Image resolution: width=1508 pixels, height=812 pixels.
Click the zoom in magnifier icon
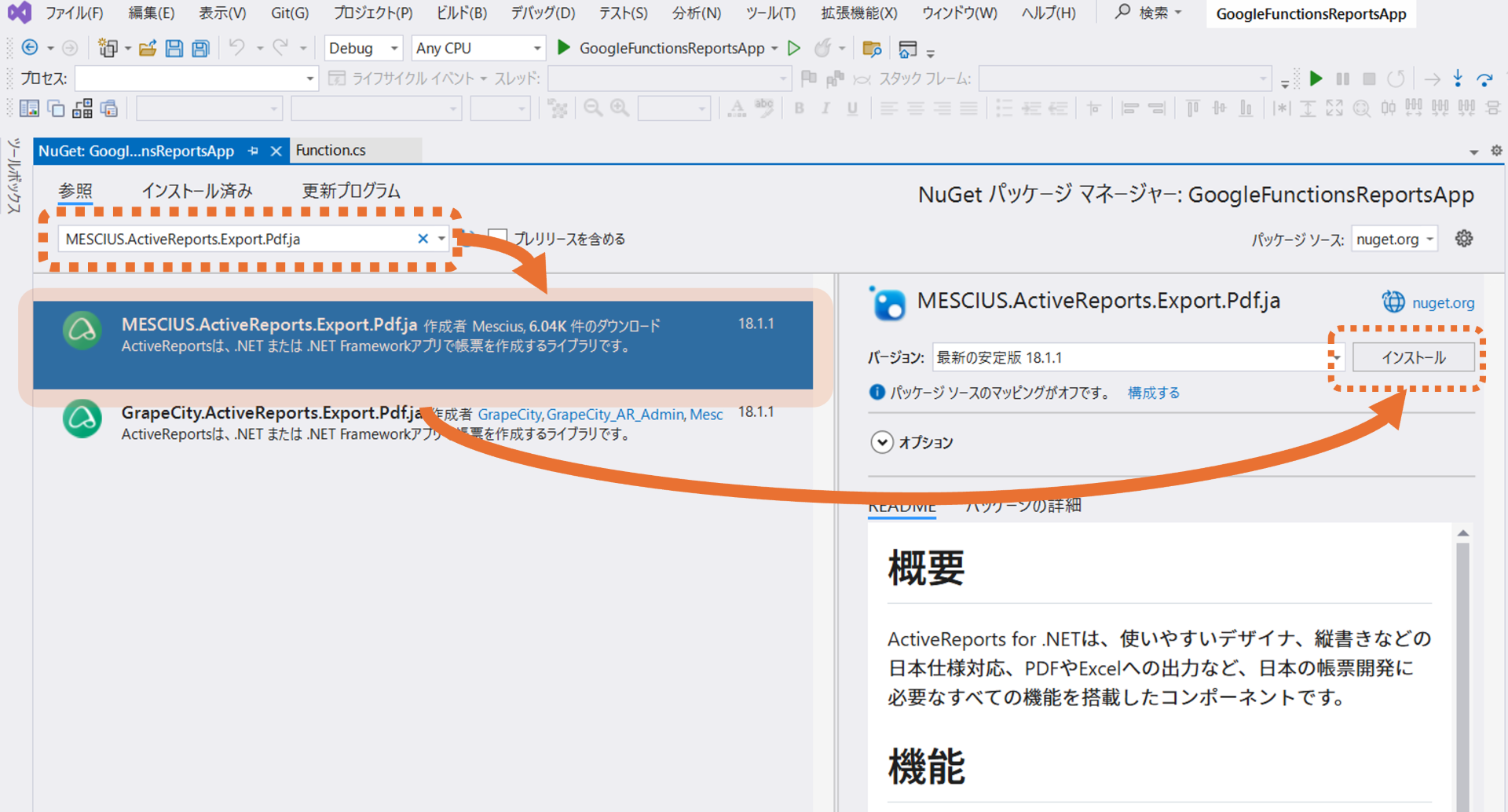[x=620, y=108]
